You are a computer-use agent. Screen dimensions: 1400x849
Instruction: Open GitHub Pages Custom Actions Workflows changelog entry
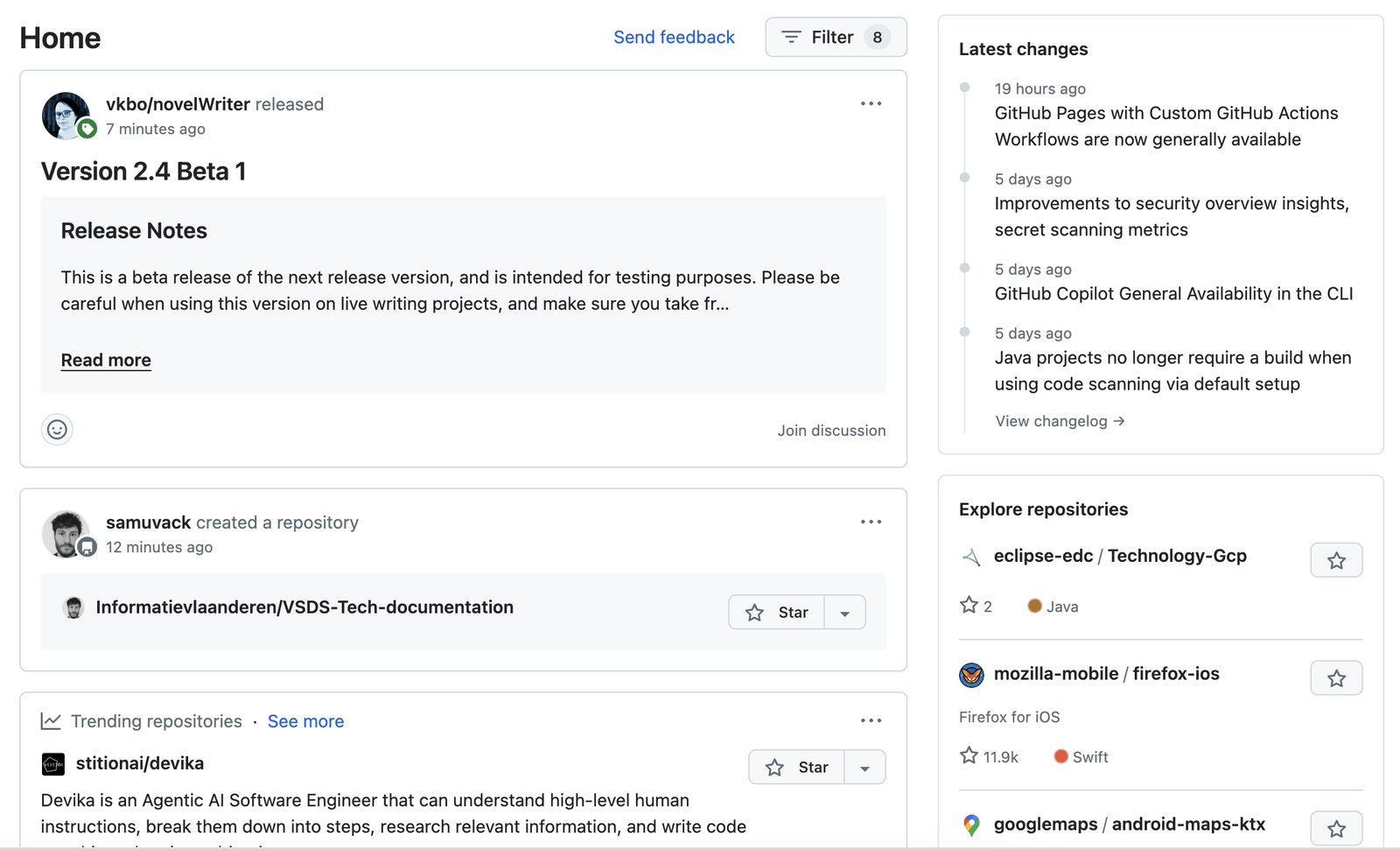coord(1166,126)
